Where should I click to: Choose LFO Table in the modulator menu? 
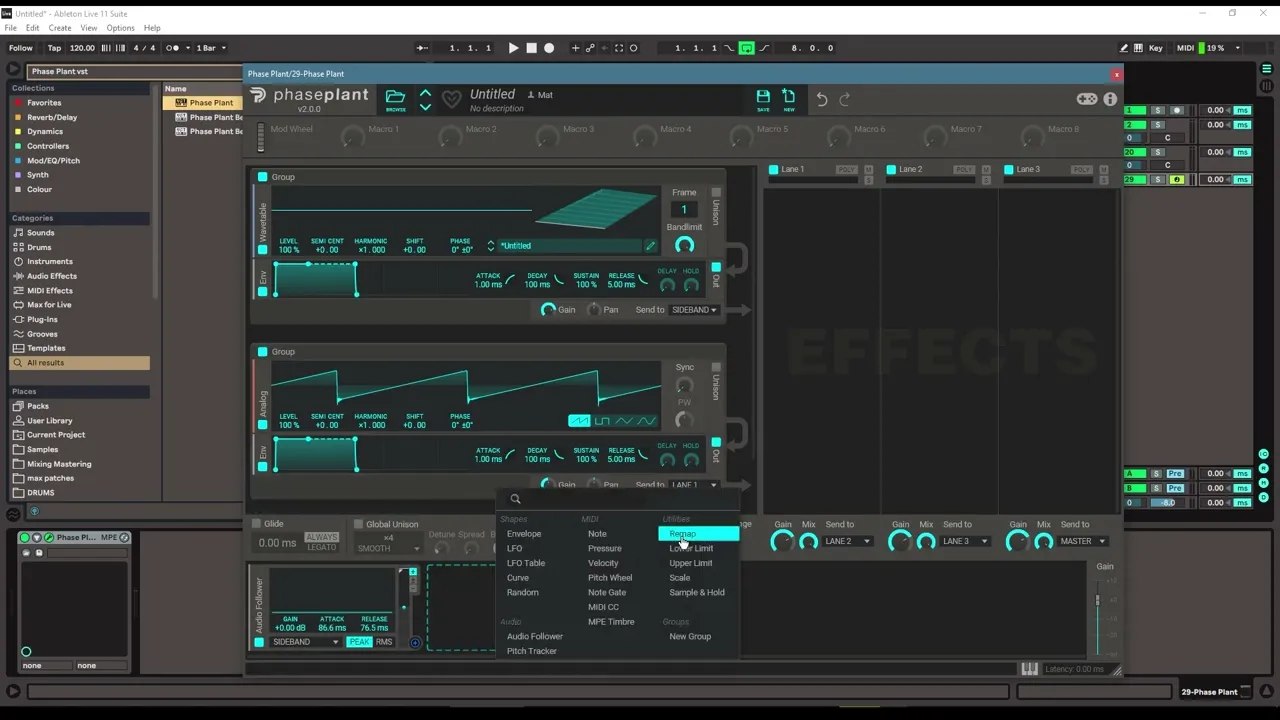coord(526,563)
